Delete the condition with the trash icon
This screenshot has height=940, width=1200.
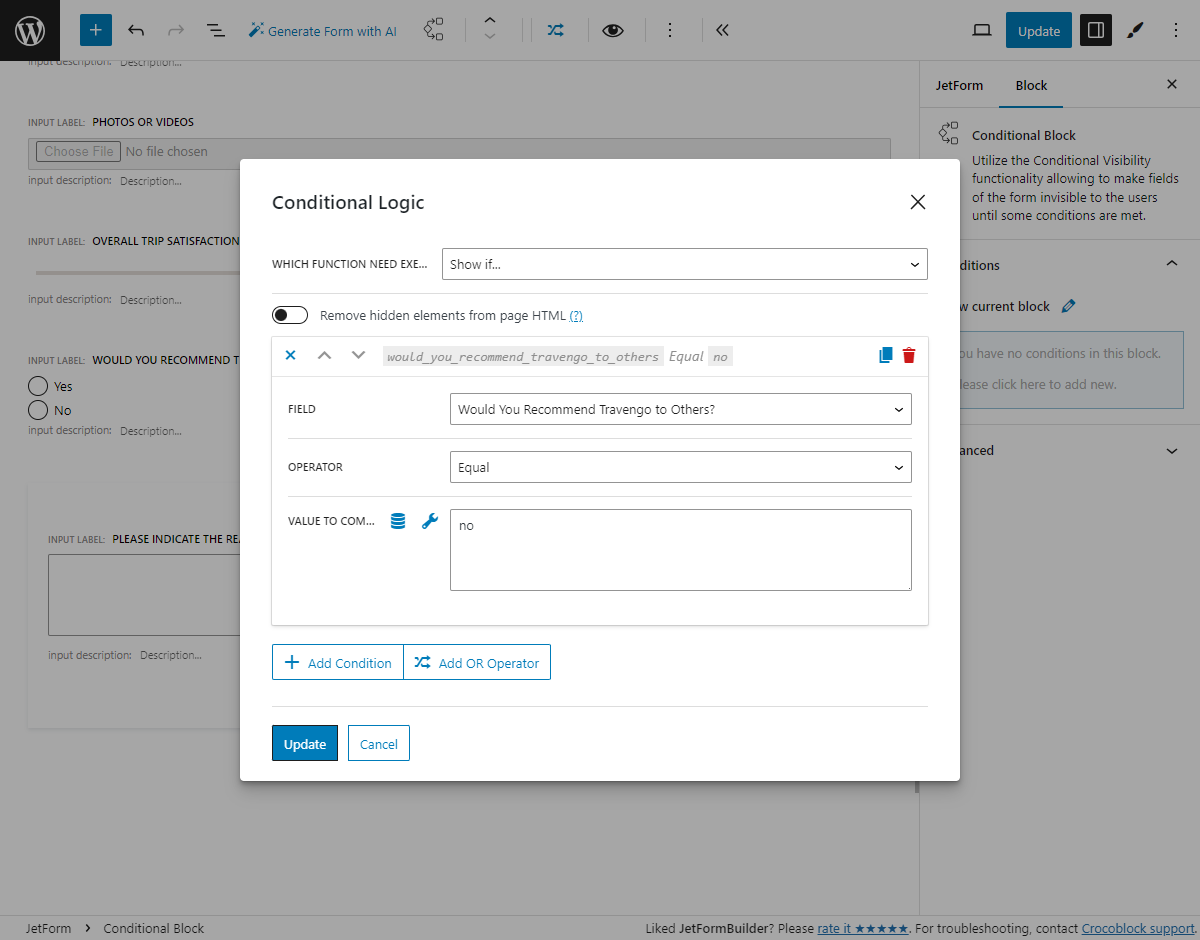pyautogui.click(x=908, y=354)
